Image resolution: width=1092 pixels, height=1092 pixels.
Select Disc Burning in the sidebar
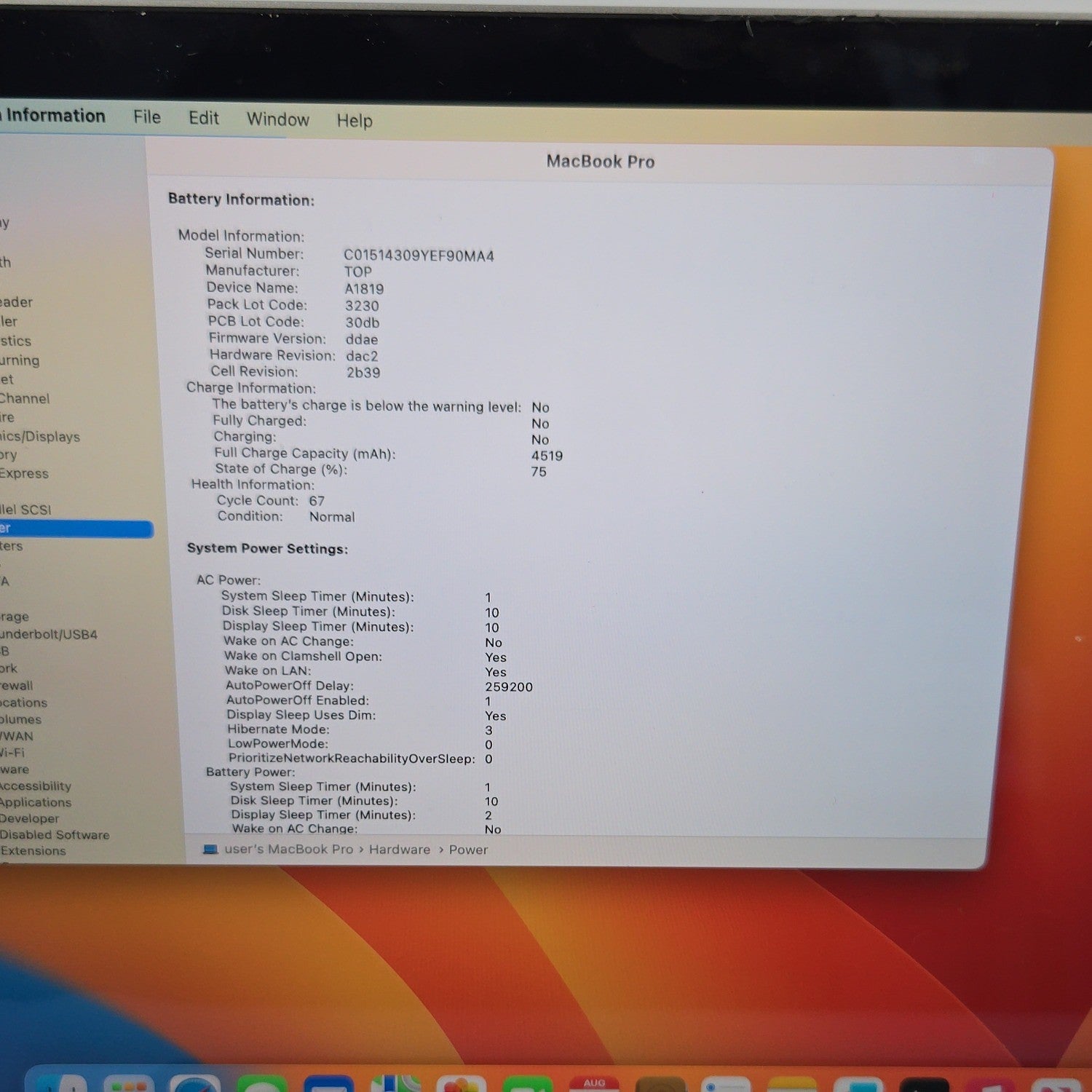pyautogui.click(x=20, y=360)
